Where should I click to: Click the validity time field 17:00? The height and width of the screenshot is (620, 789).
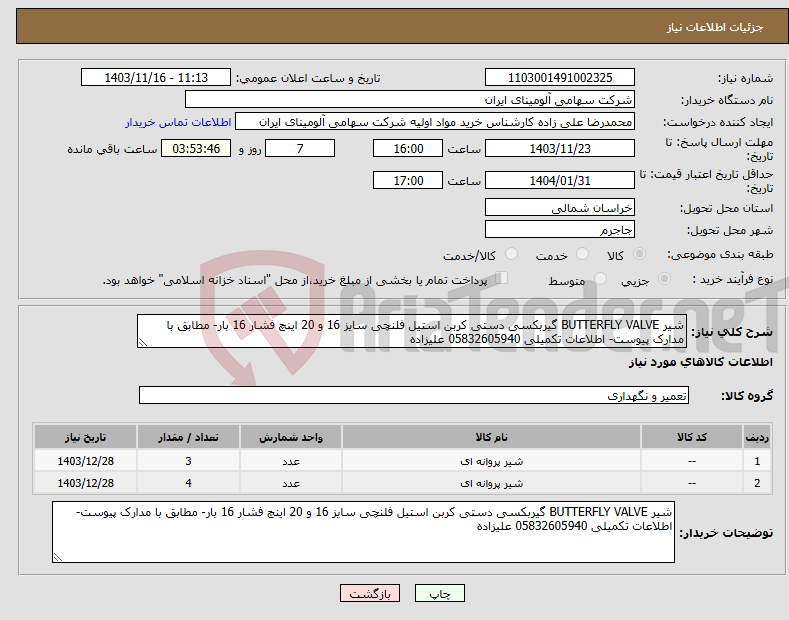click(x=408, y=180)
